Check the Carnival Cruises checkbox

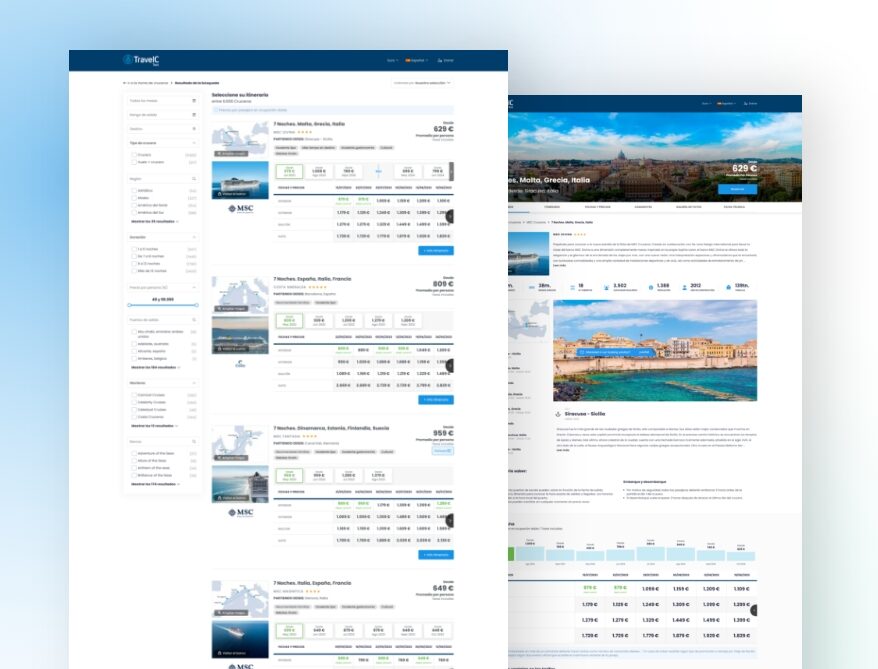(x=134, y=395)
